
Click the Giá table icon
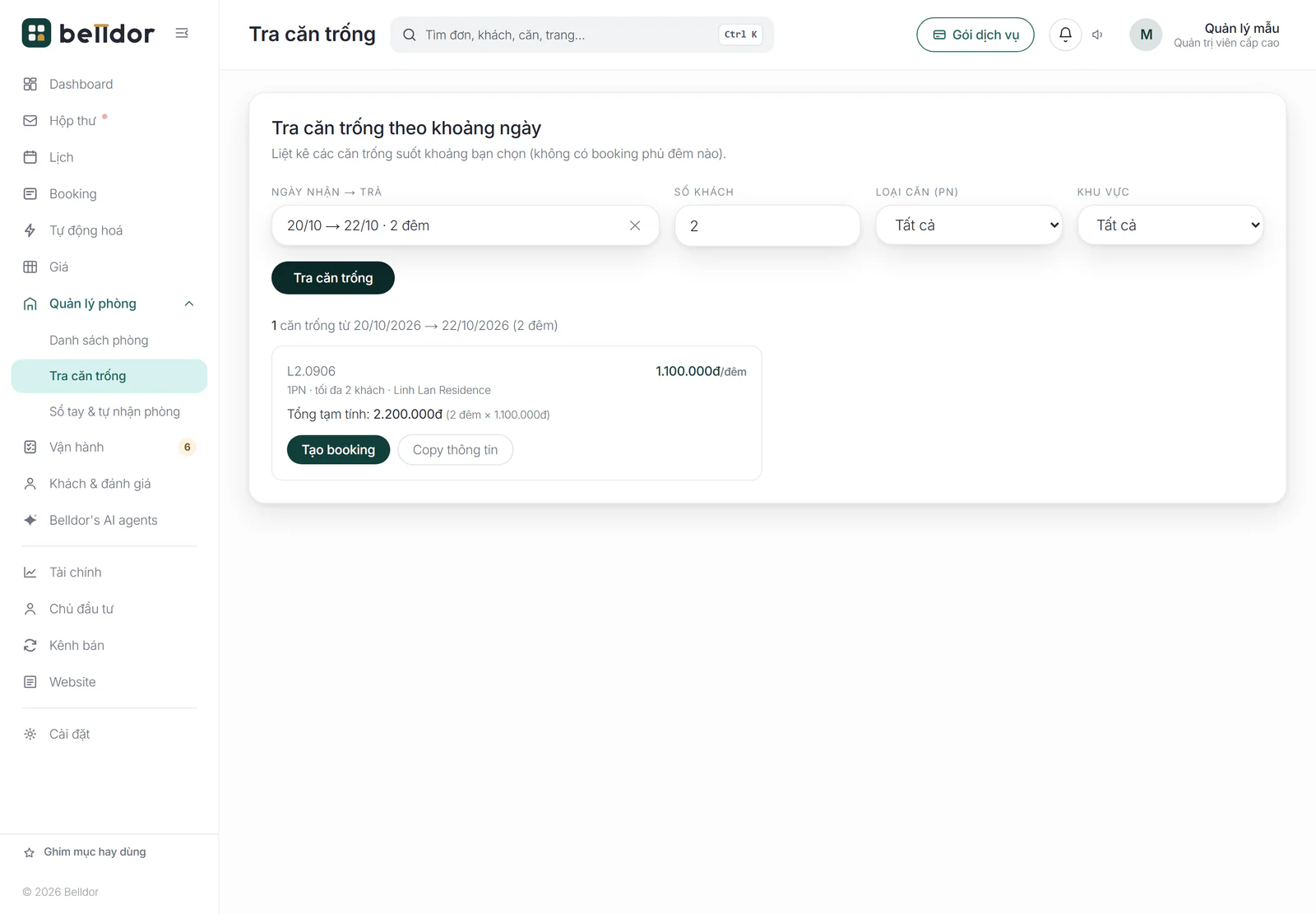[x=30, y=267]
